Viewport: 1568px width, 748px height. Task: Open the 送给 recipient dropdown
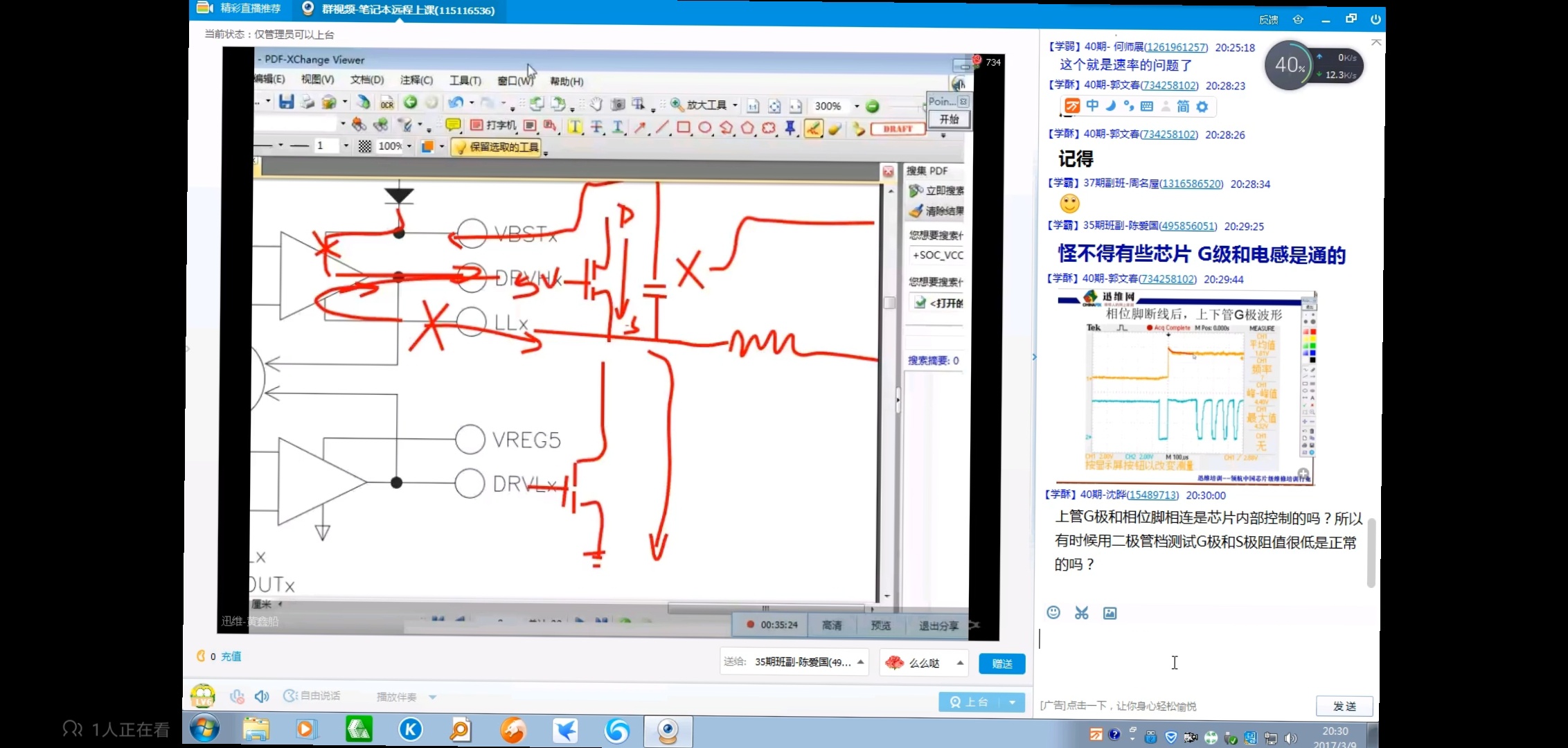pos(860,662)
